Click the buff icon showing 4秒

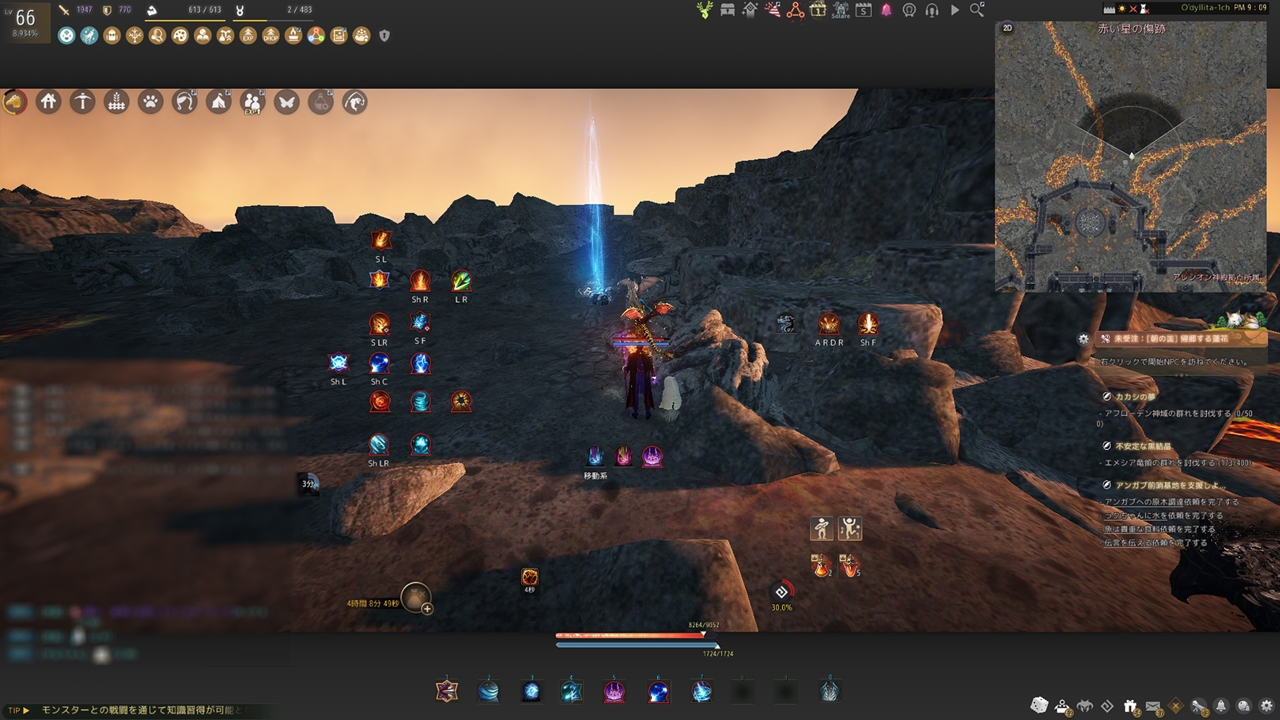click(530, 577)
